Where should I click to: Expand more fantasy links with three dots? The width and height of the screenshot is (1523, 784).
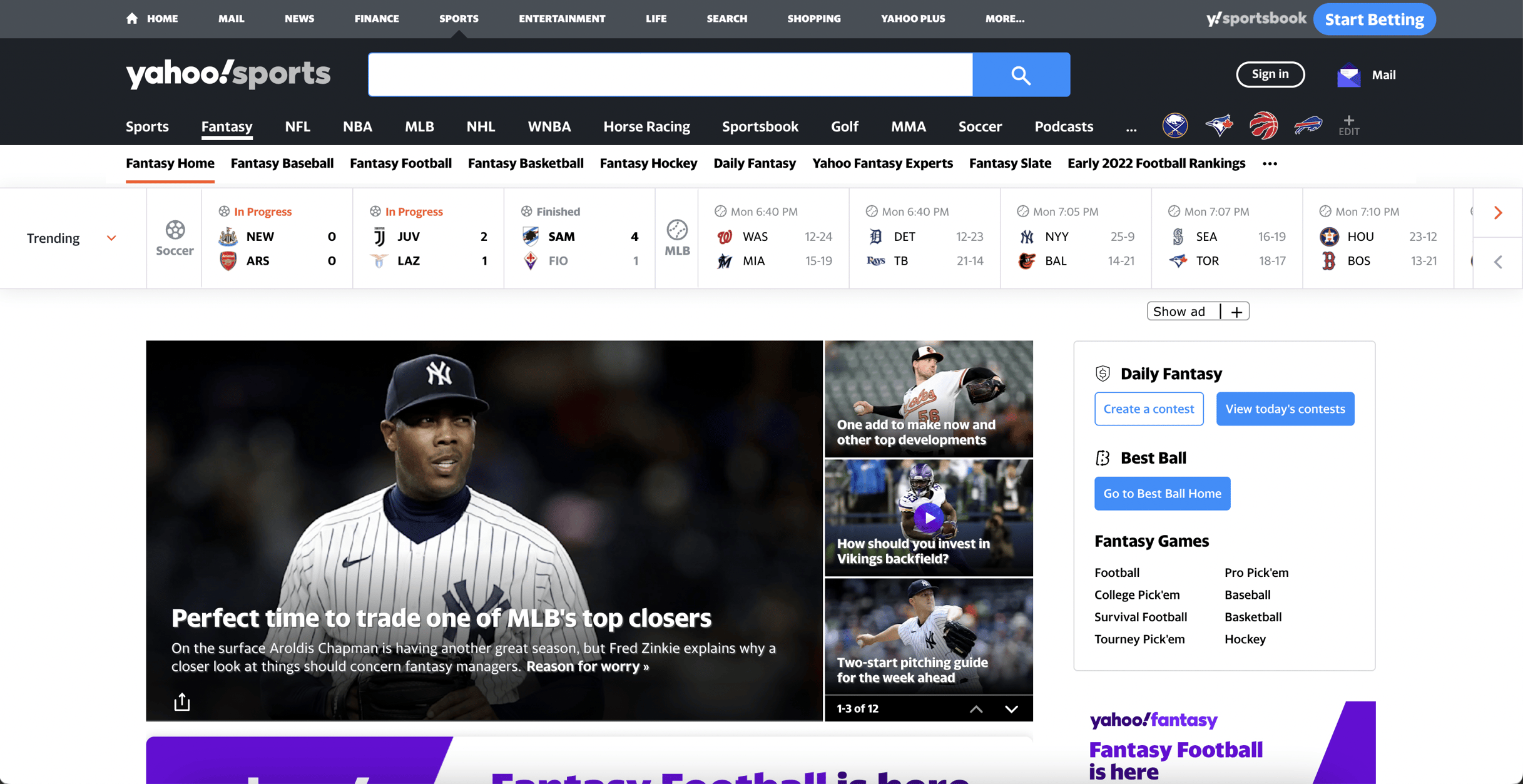(x=1270, y=163)
